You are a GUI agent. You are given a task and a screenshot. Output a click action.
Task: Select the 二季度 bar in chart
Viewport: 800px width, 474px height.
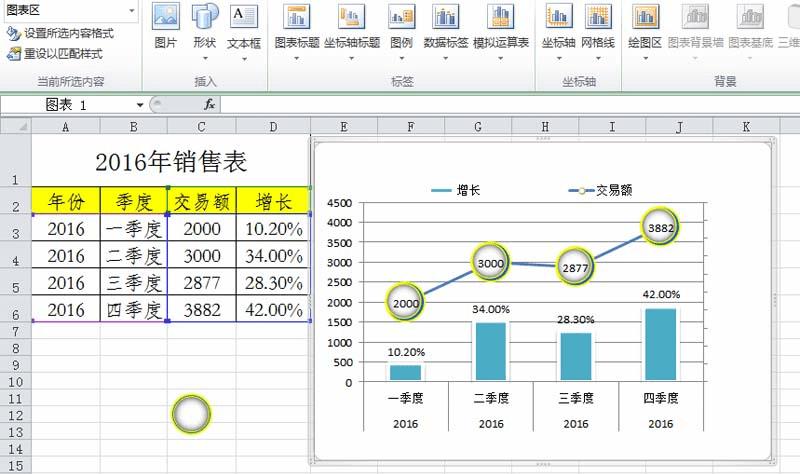[x=491, y=352]
